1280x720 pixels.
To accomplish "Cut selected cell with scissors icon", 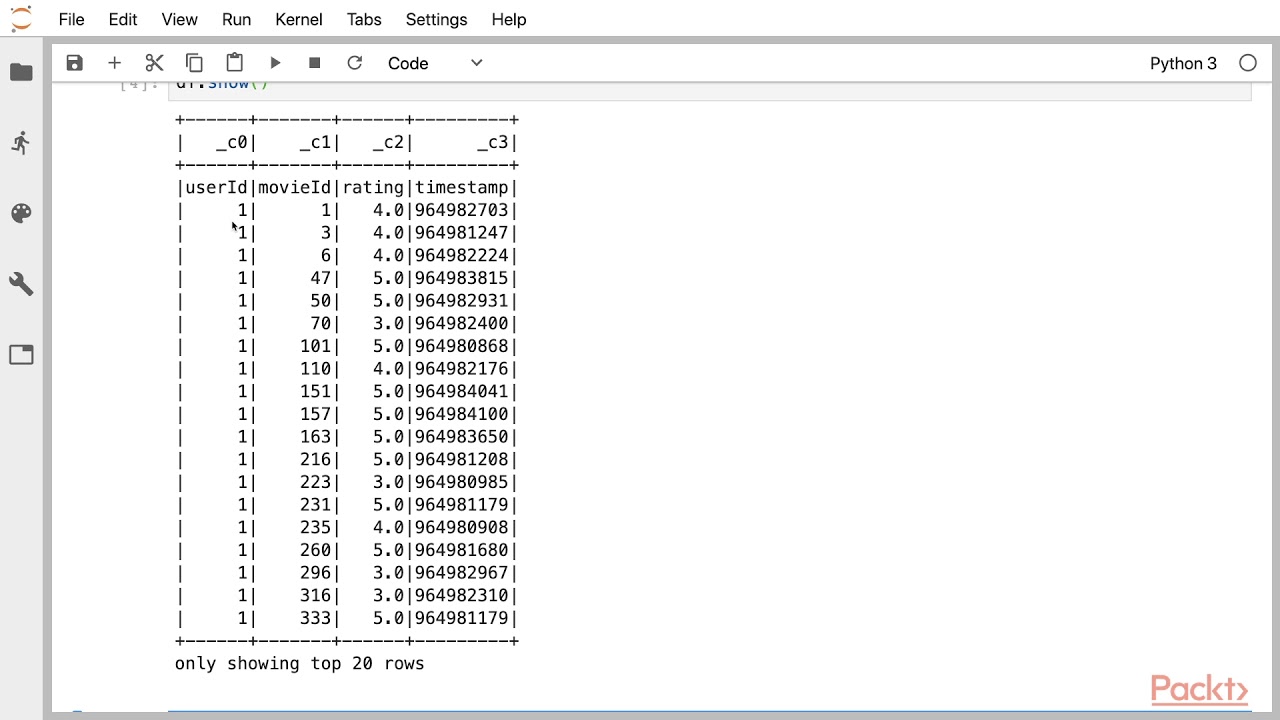I will [x=154, y=63].
